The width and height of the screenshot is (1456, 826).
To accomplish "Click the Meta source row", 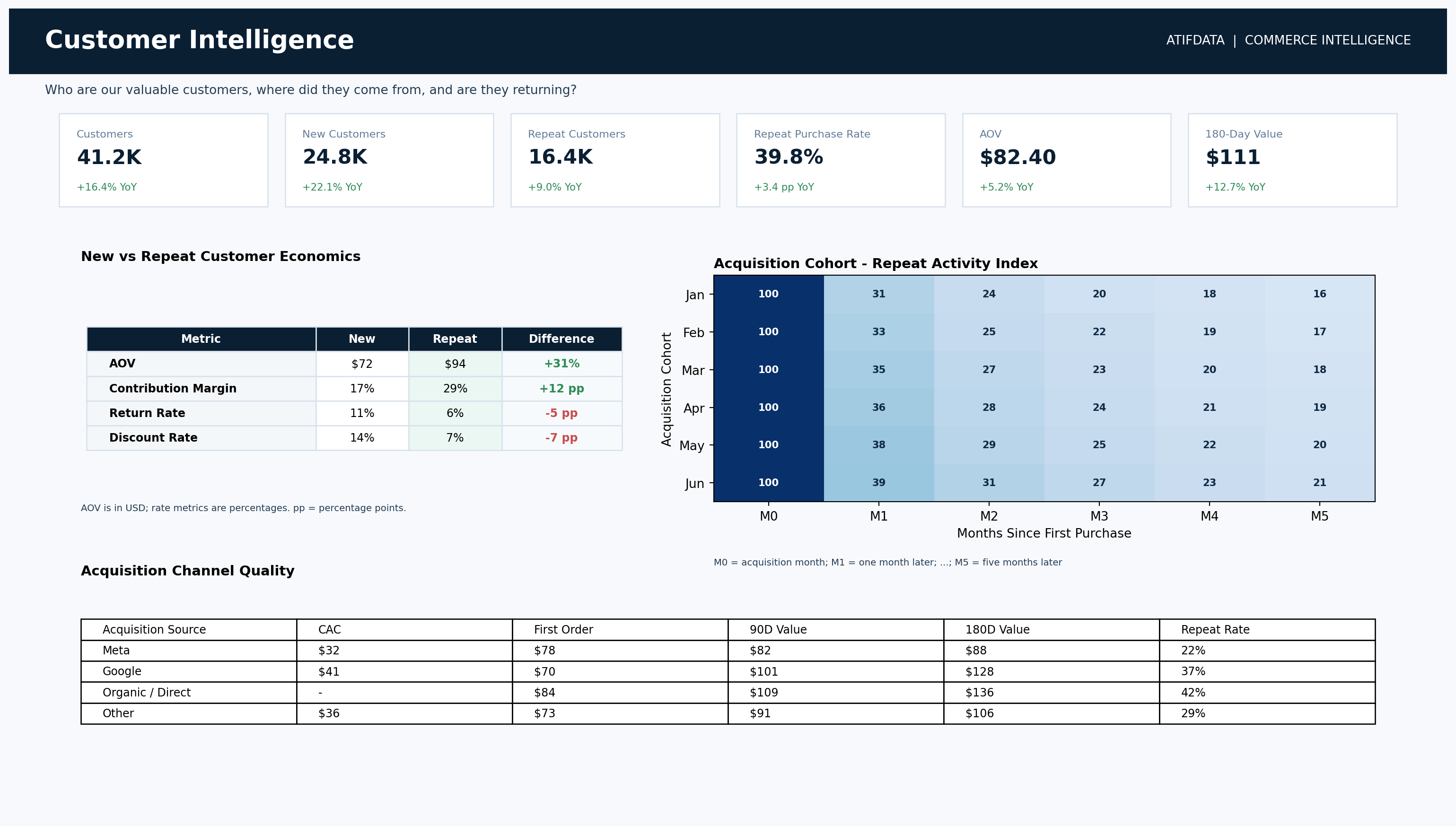I will click(x=728, y=651).
